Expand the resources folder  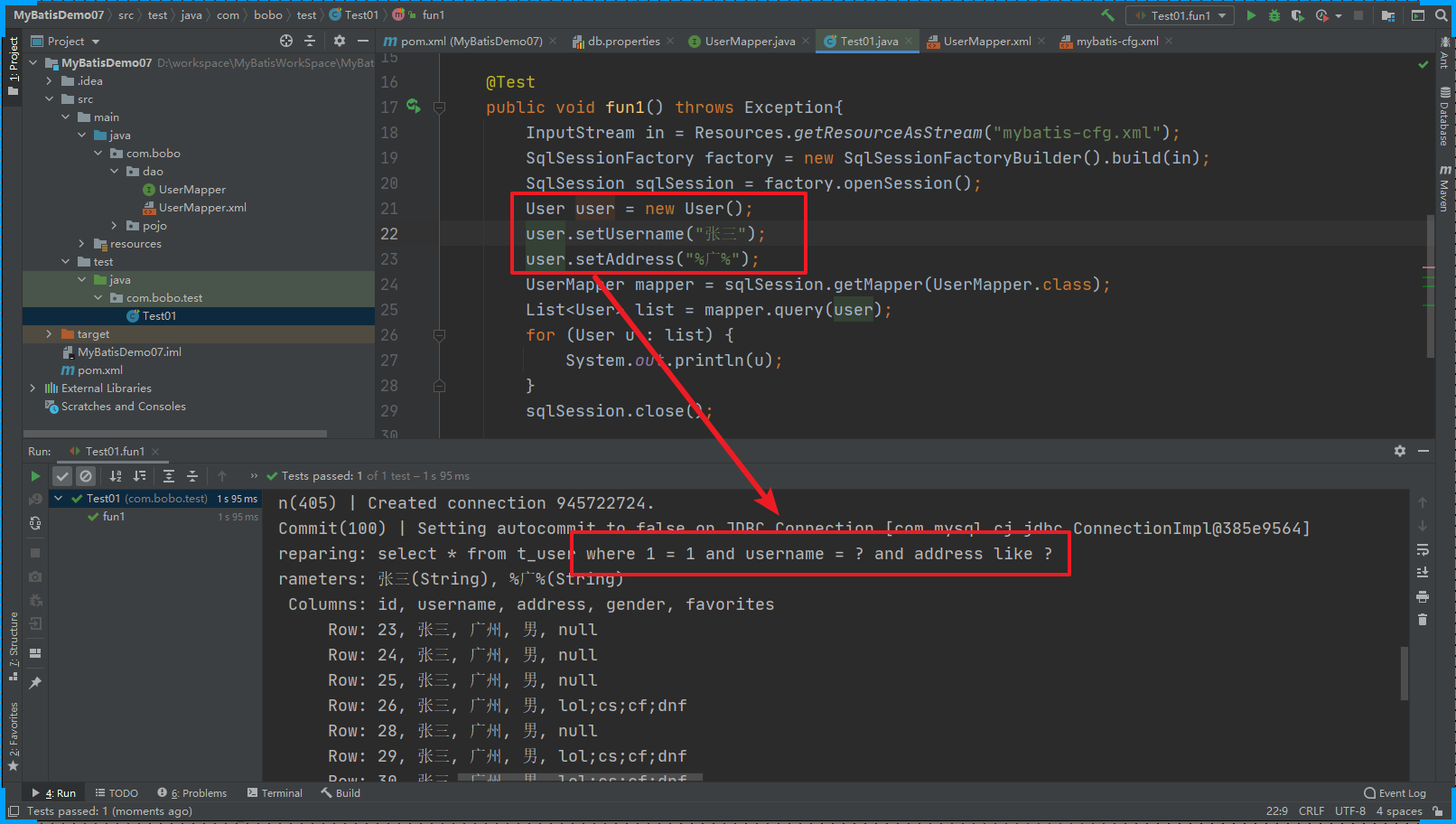82,244
